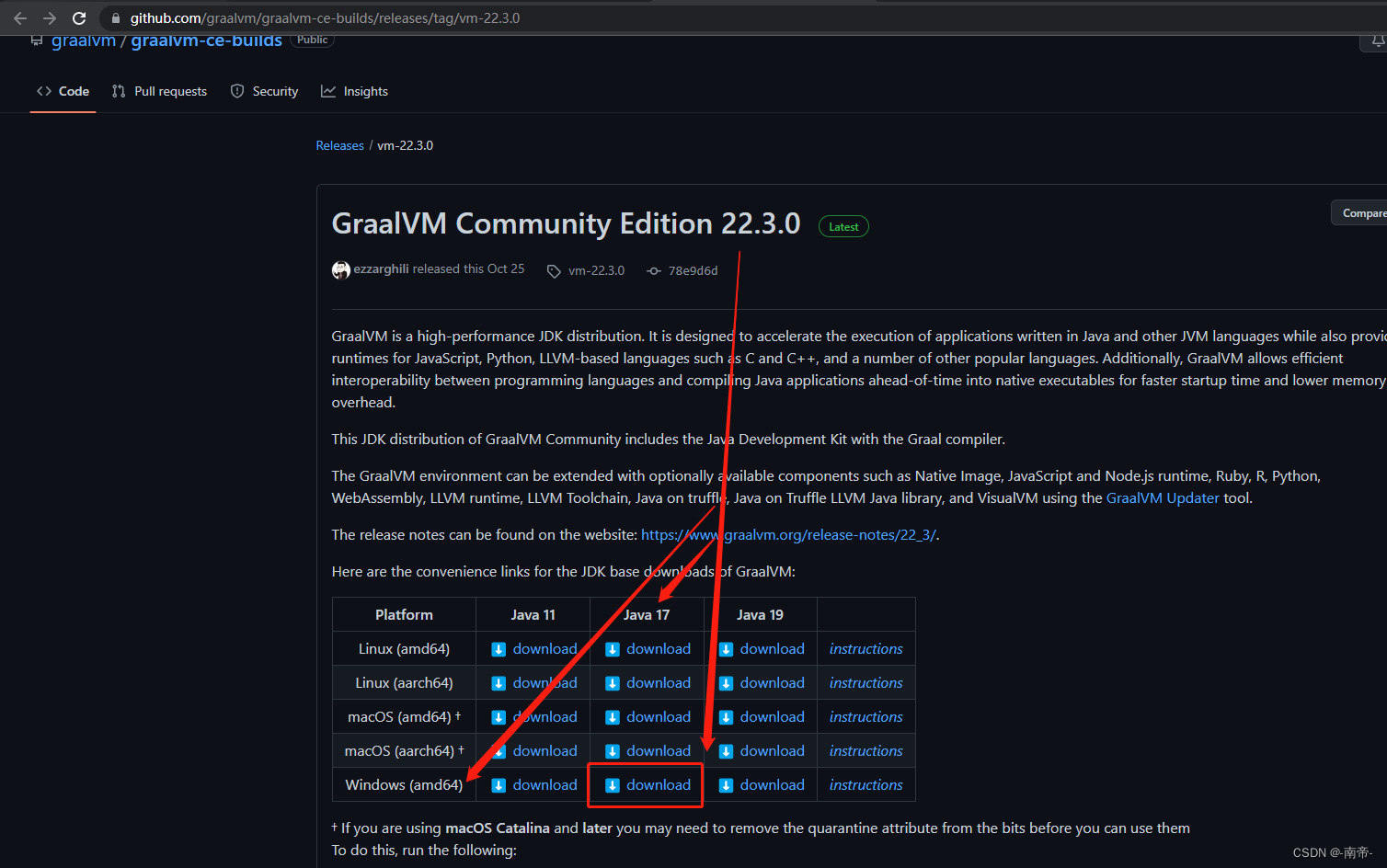Click the Java 11 column header

533,614
